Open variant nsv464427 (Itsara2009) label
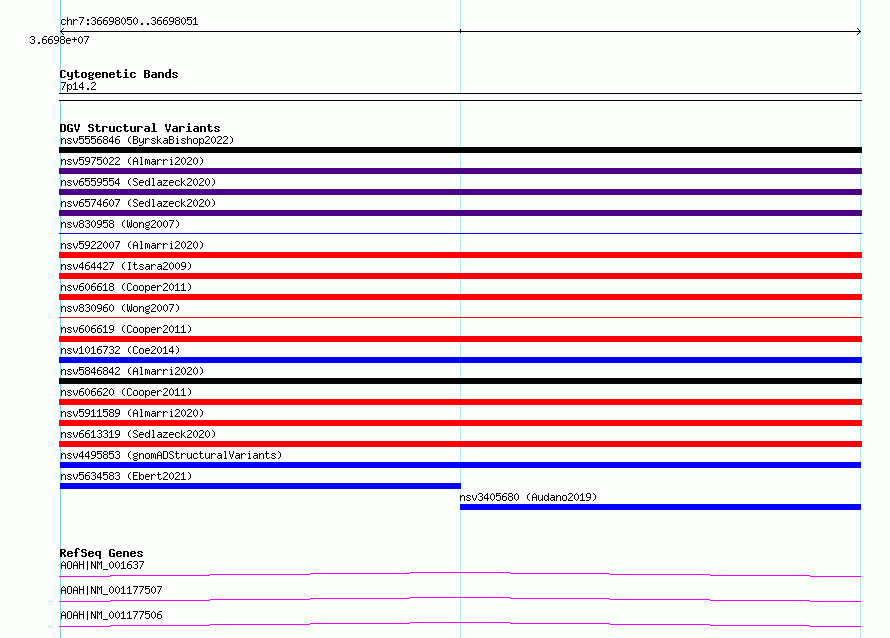This screenshot has width=890, height=638. point(126,266)
